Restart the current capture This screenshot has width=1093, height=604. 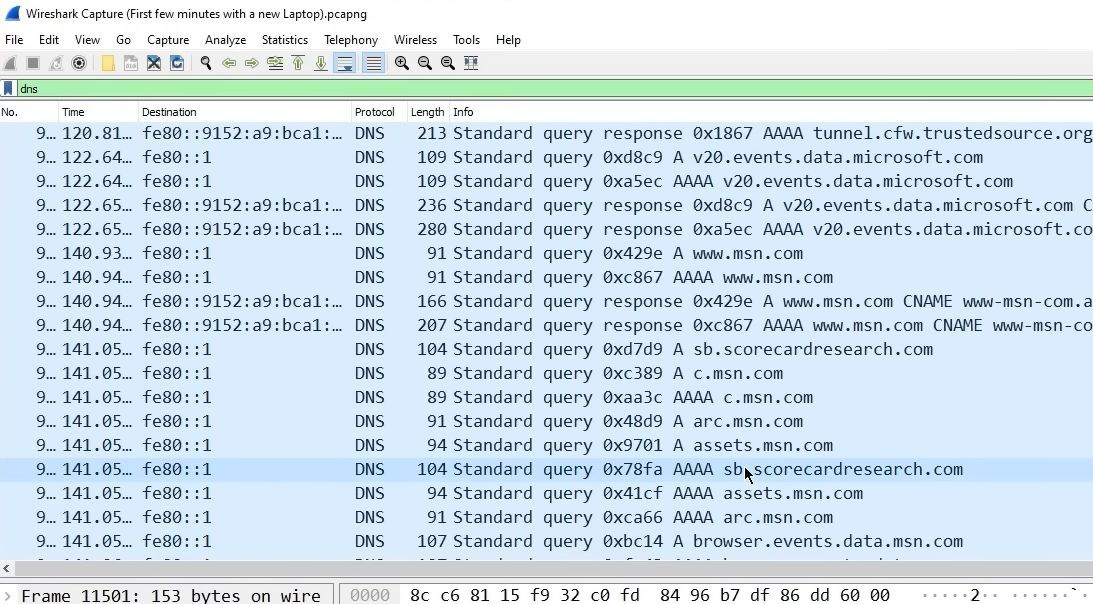(56, 63)
